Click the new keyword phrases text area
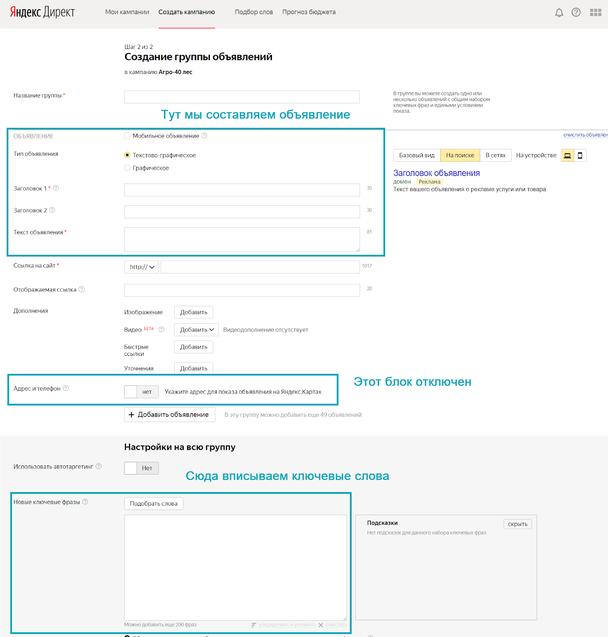This screenshot has width=608, height=637. tap(235, 567)
